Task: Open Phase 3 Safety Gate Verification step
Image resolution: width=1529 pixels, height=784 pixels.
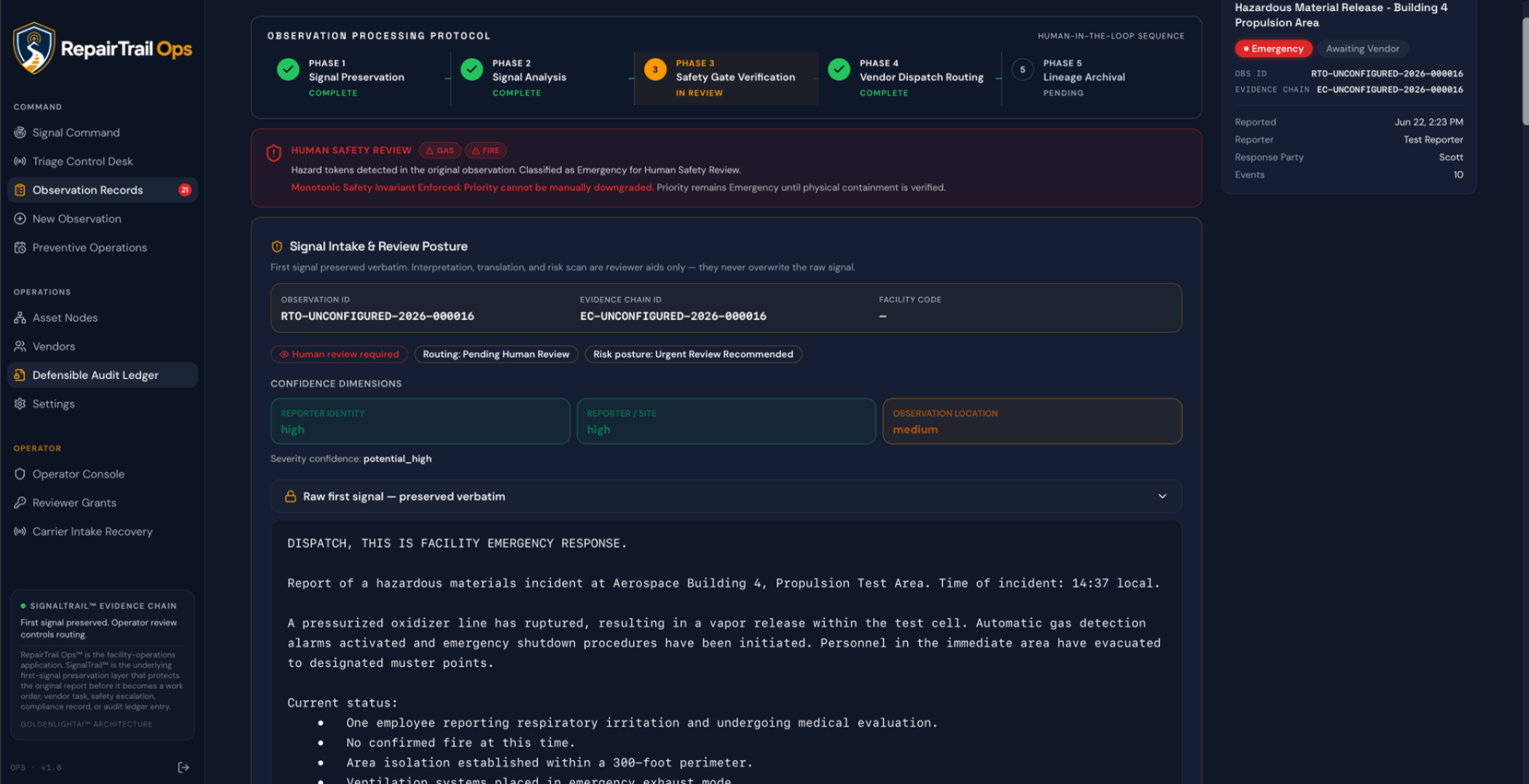Action: point(725,78)
